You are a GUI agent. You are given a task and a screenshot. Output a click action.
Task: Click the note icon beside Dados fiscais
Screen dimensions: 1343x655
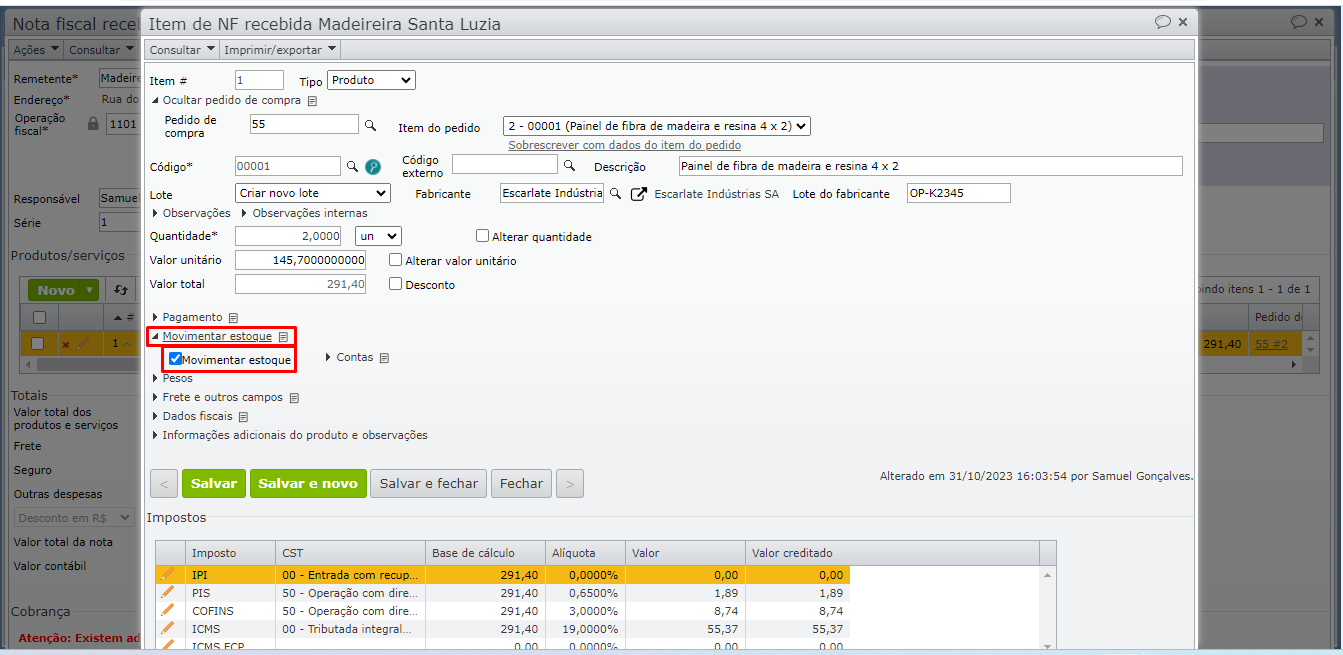(243, 417)
